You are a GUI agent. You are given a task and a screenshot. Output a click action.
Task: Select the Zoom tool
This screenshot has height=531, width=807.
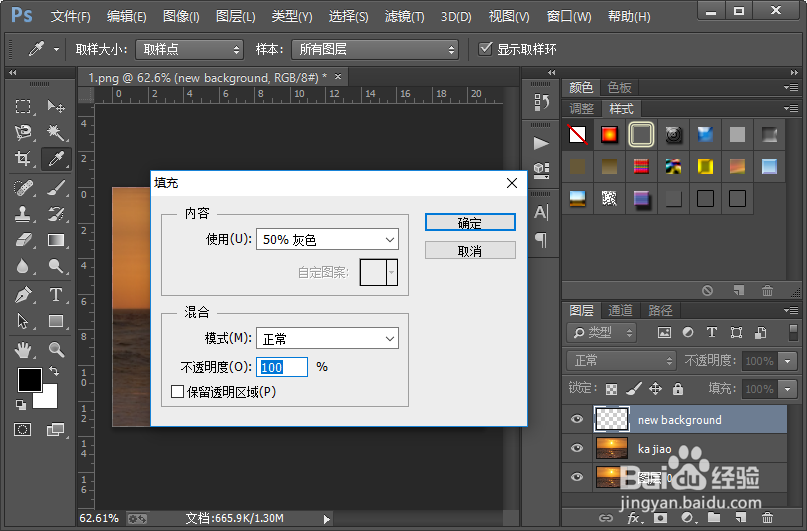[x=56, y=350]
